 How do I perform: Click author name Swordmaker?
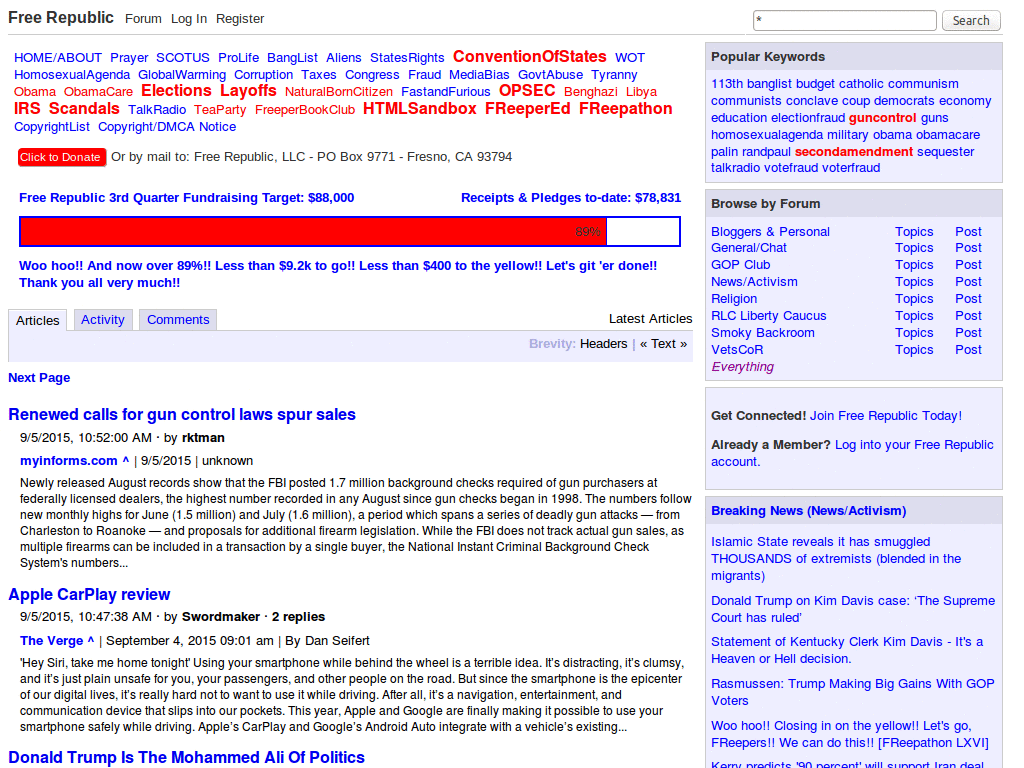(x=221, y=616)
